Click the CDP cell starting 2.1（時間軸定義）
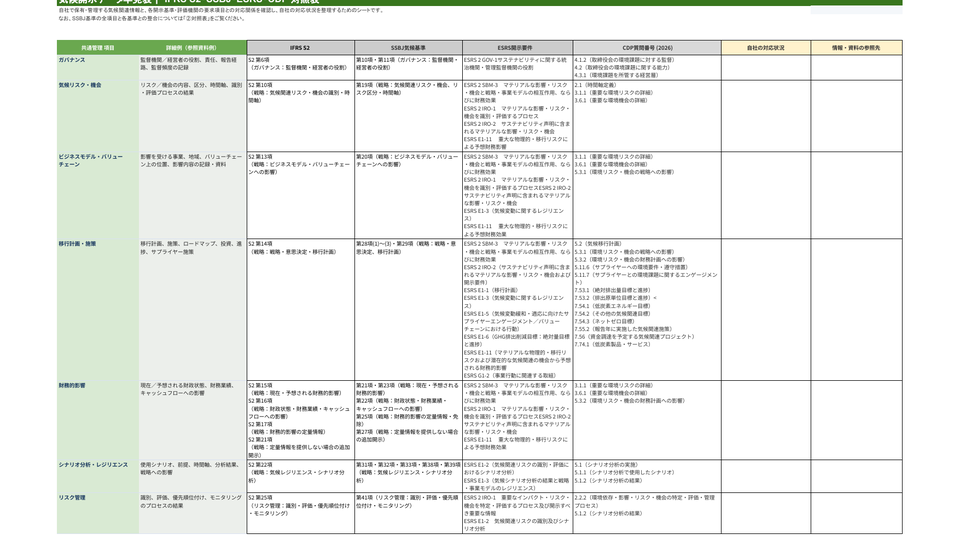The image size is (960, 540). tap(647, 116)
